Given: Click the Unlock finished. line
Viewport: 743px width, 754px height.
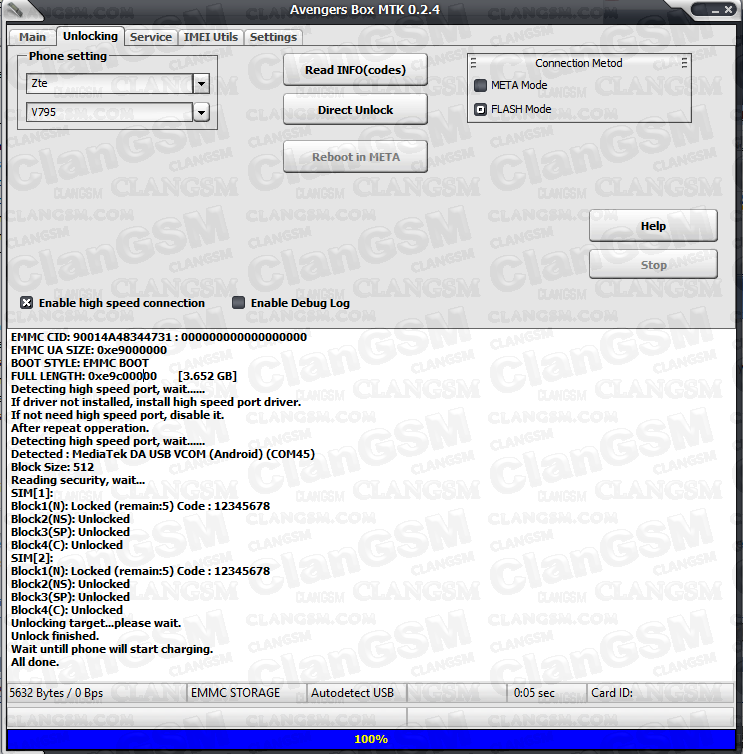Looking at the screenshot, I should (x=55, y=636).
